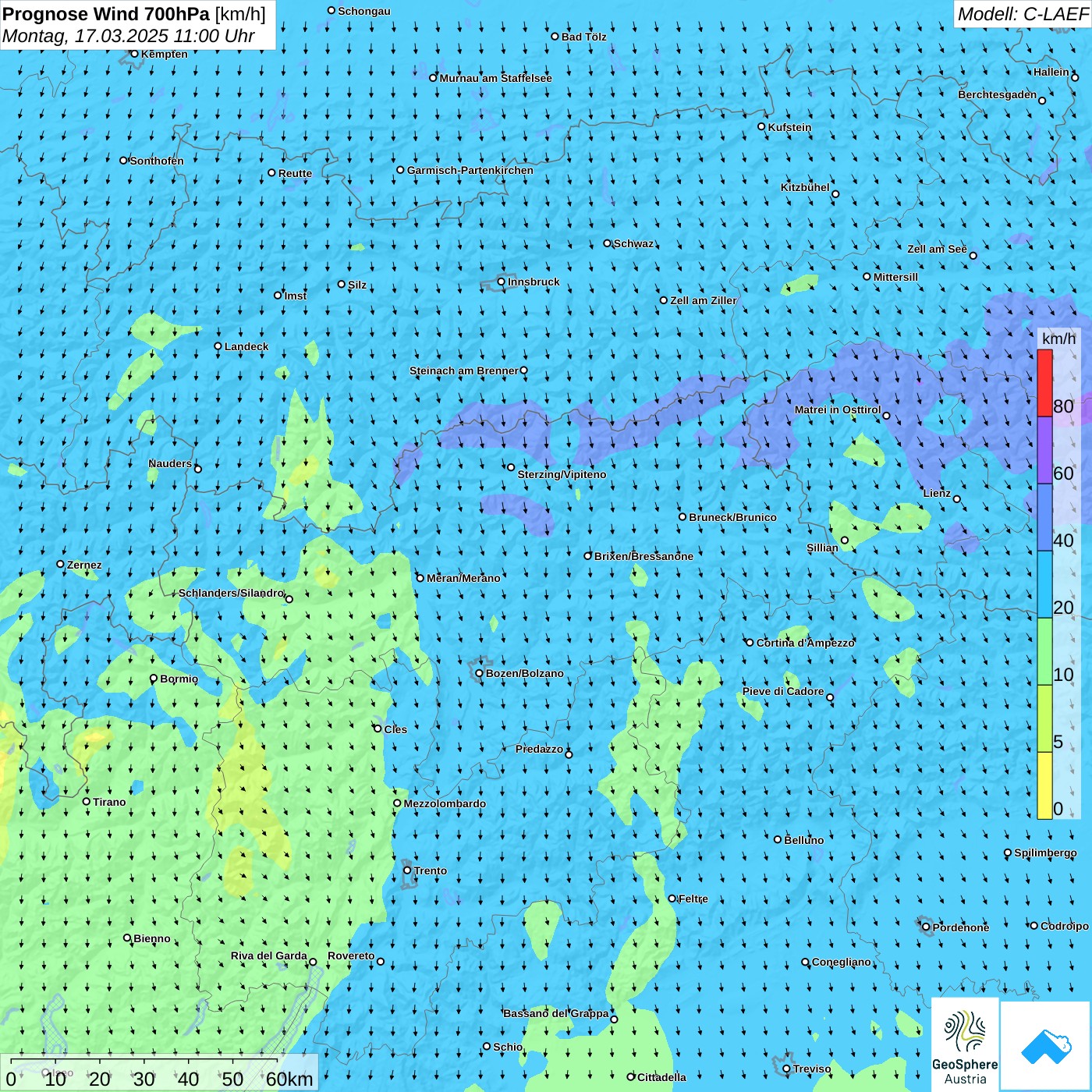1092x1092 pixels.
Task: Click the 'Prognose Wind 700hPa' title
Action: 106,14
